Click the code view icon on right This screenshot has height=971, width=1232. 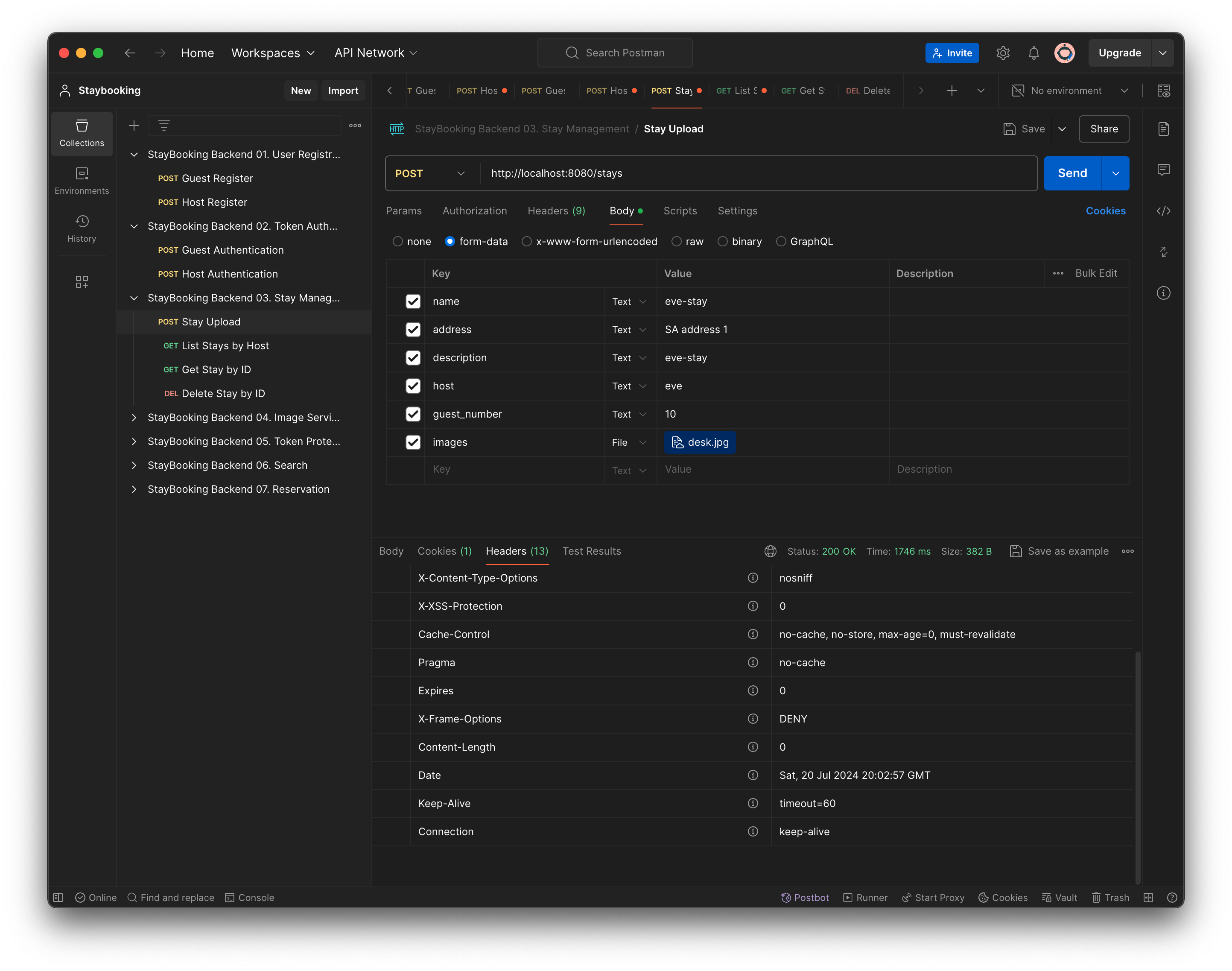pos(1163,211)
